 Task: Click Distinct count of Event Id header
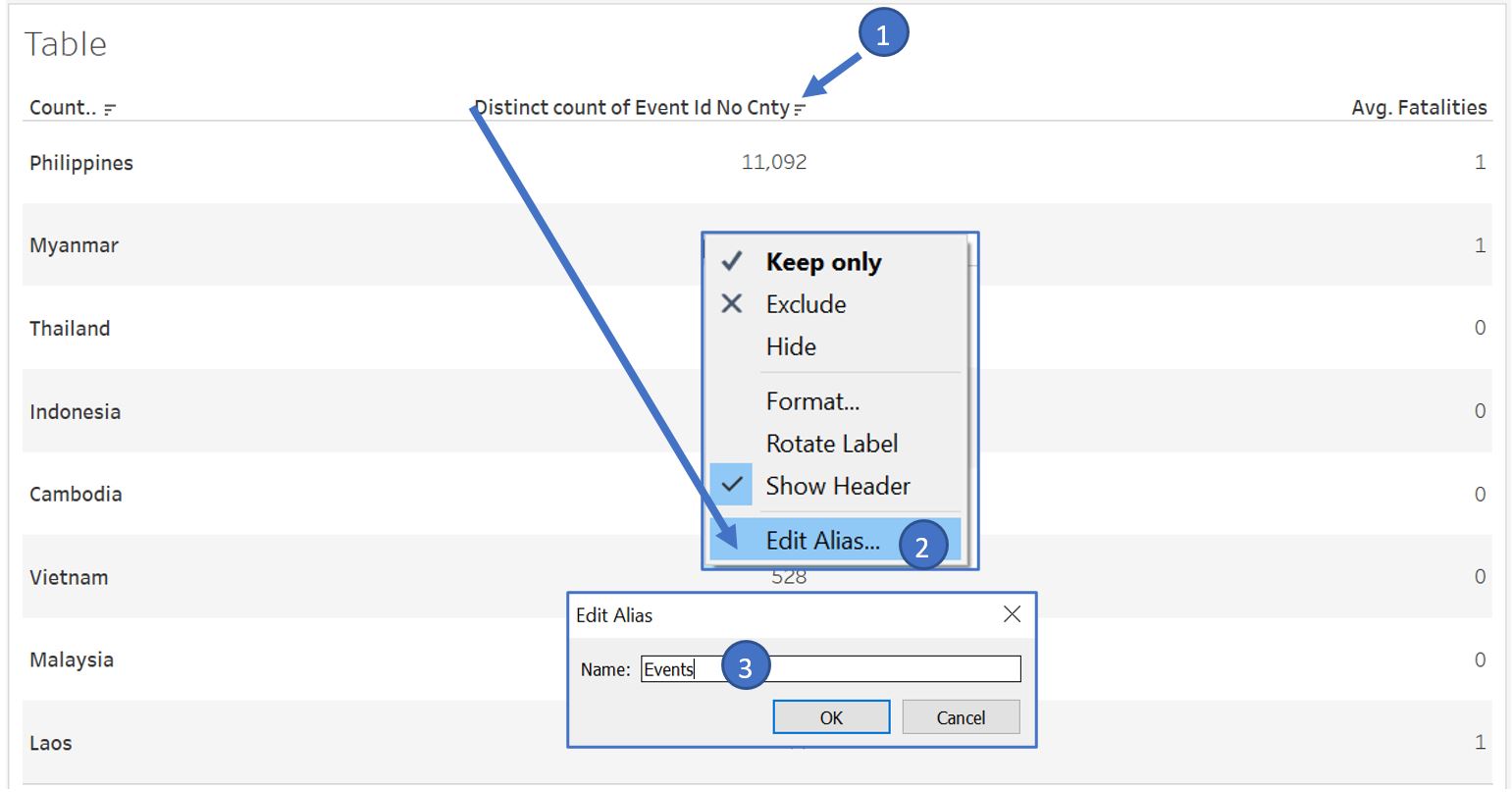pos(632,108)
